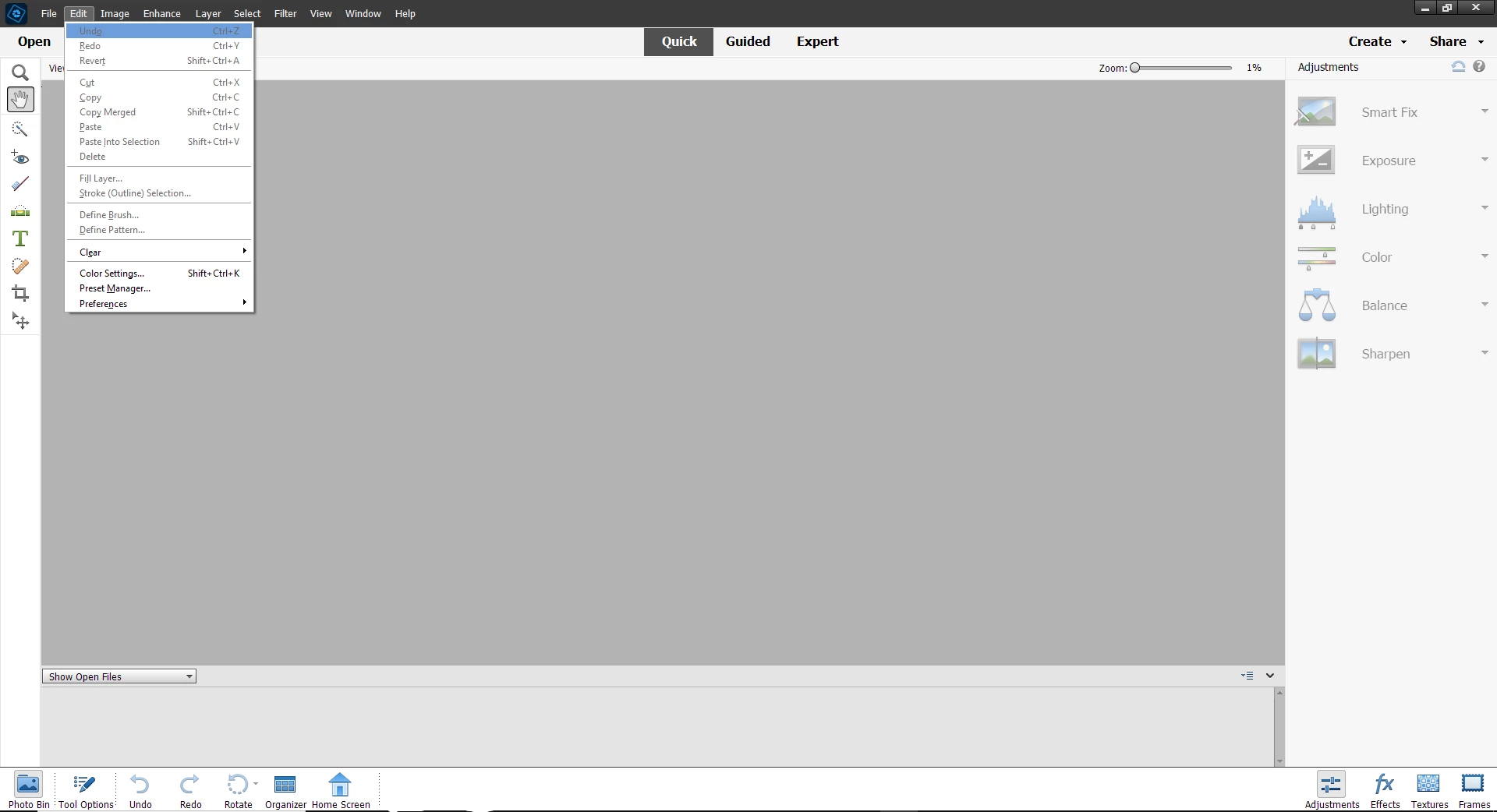Switch to Expert mode tab
The height and width of the screenshot is (812, 1497).
[x=817, y=42]
